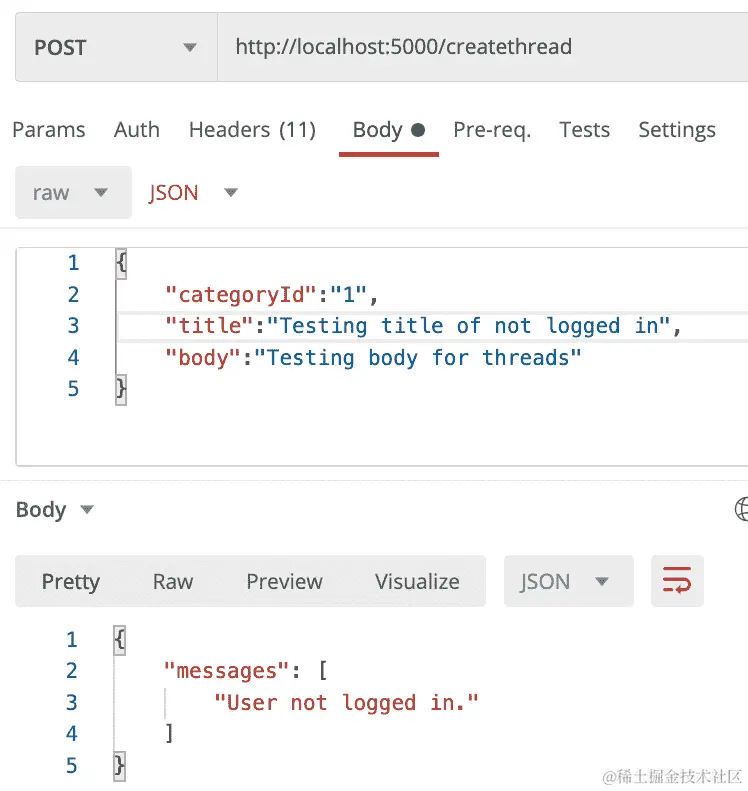Toggle the response line wrap icon
Image resolution: width=748 pixels, height=791 pixels.
(x=677, y=581)
